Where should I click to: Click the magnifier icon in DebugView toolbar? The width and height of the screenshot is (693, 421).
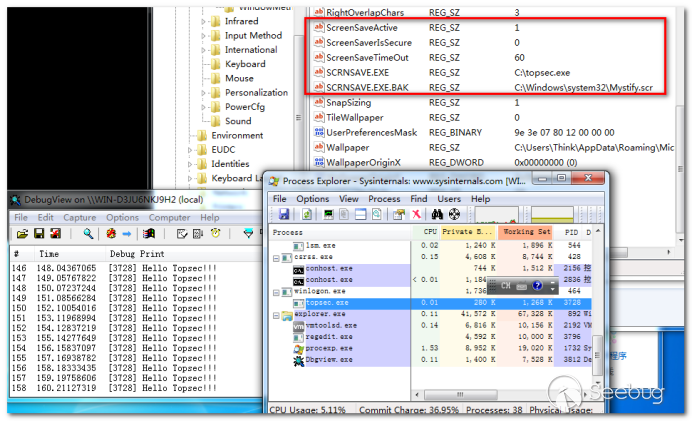point(88,234)
